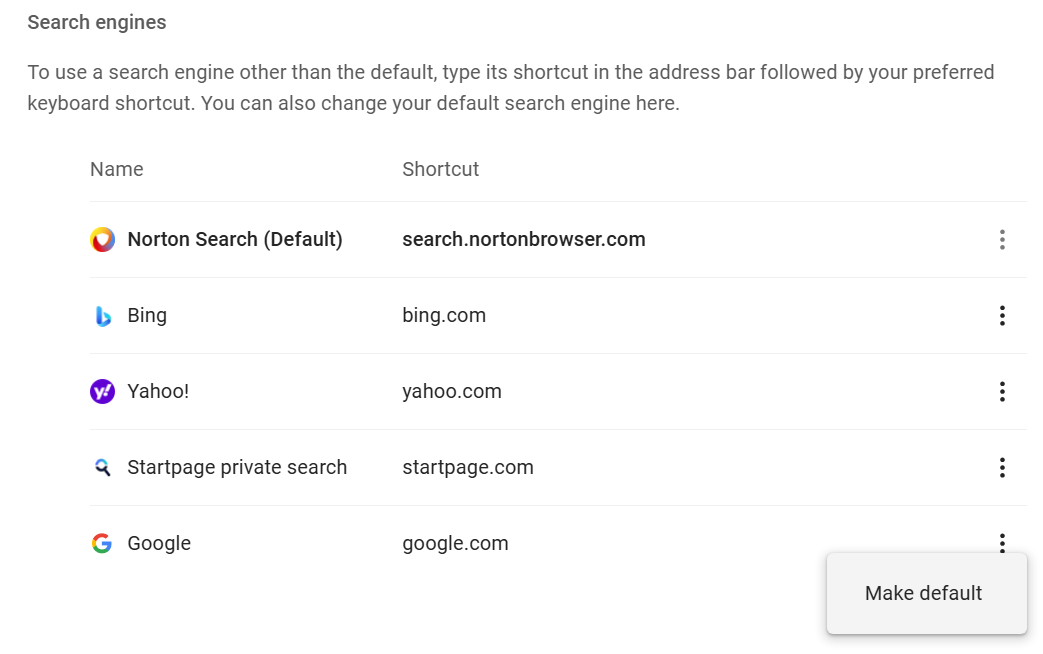Click the startpage.com shortcut text

click(468, 468)
